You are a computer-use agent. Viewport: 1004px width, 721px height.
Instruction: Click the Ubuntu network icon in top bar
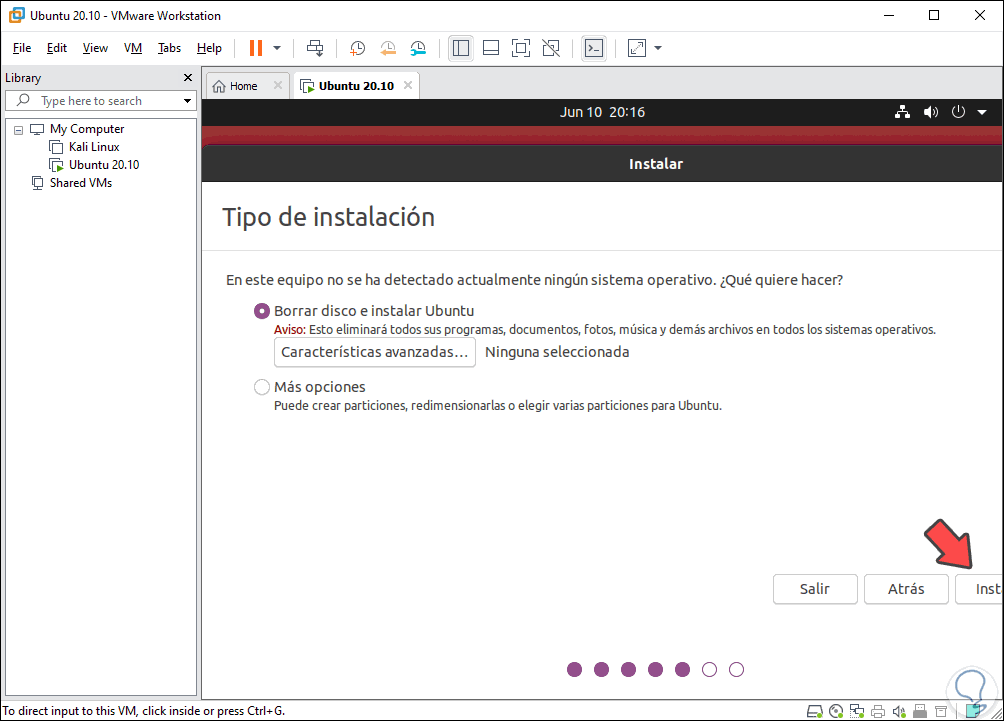(x=902, y=112)
